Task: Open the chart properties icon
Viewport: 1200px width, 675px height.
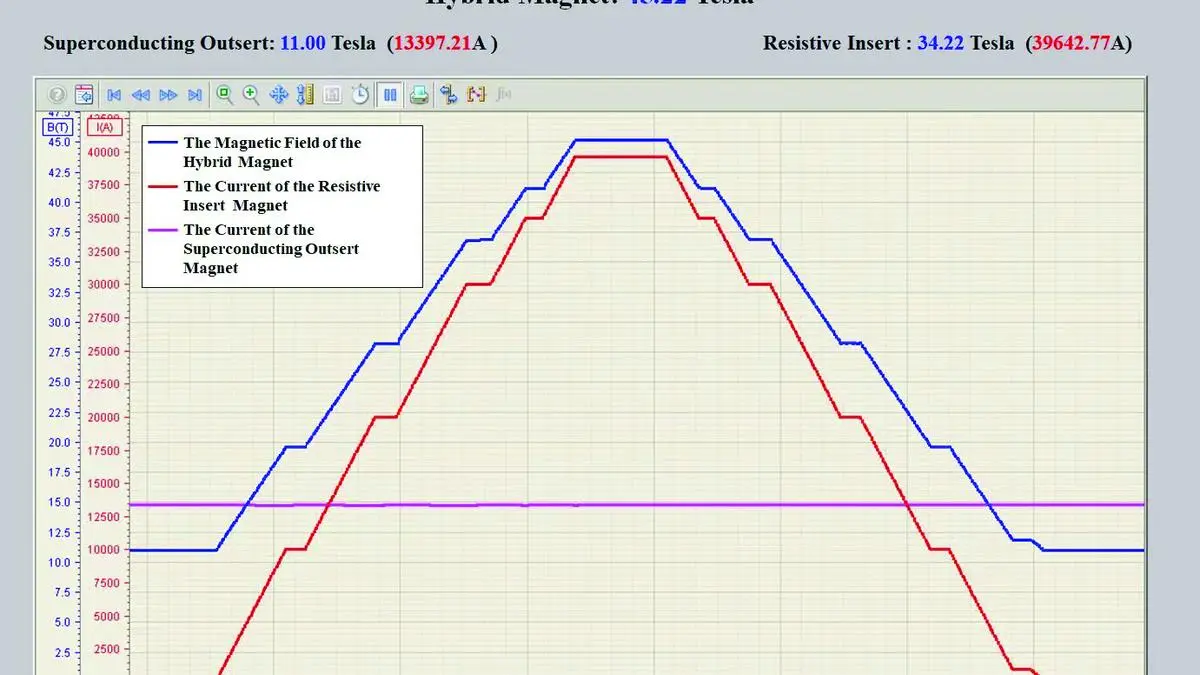Action: 84,95
